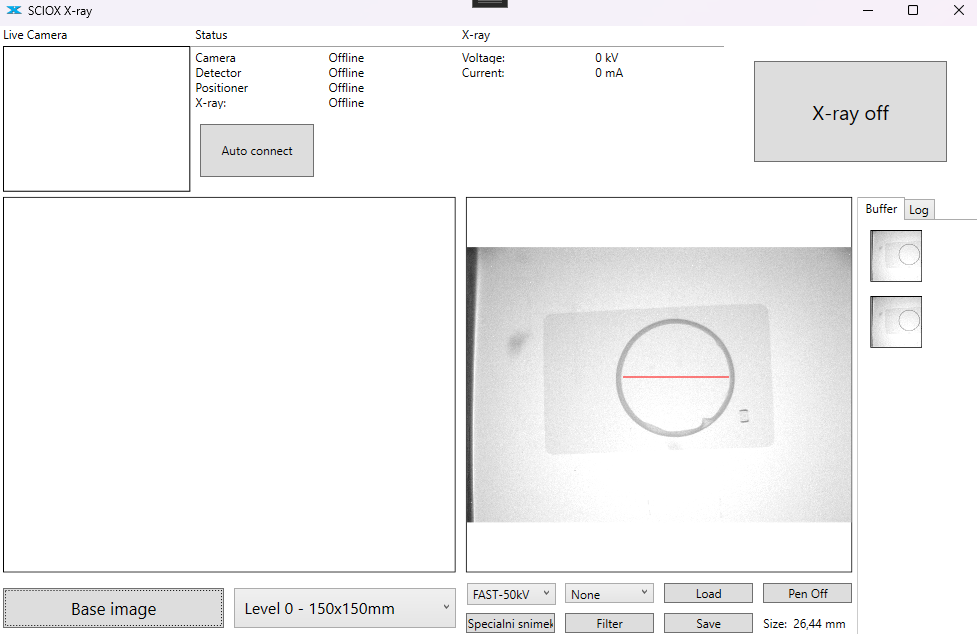The image size is (977, 634).
Task: Click the Save button
Action: click(708, 623)
